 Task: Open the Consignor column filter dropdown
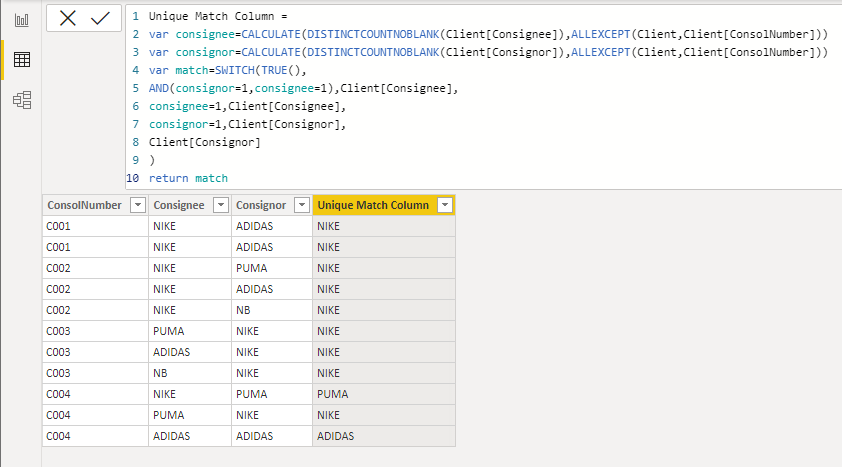coord(302,205)
